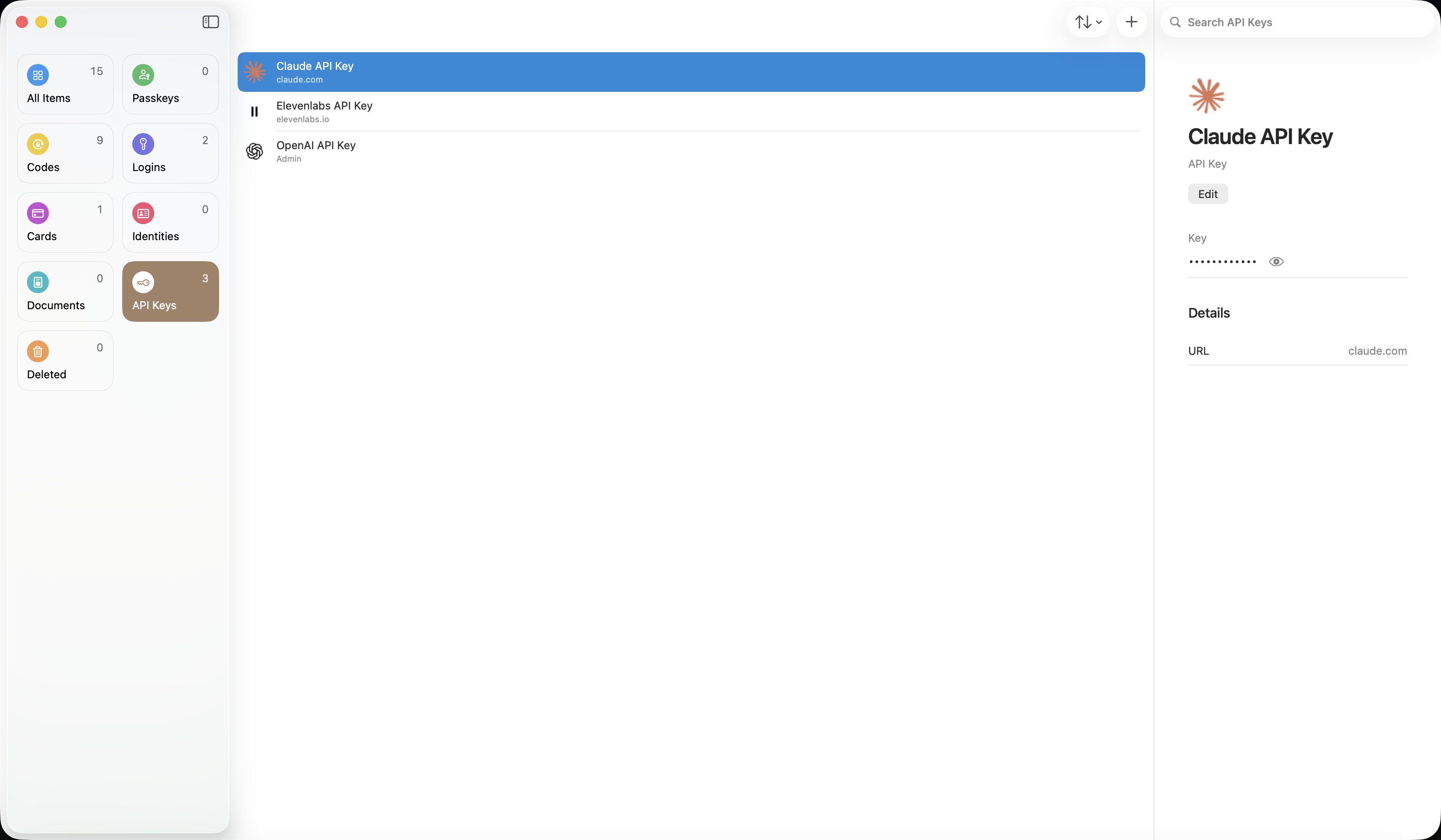This screenshot has height=840, width=1441.
Task: Click the yellow Codes icon
Action: 38,144
